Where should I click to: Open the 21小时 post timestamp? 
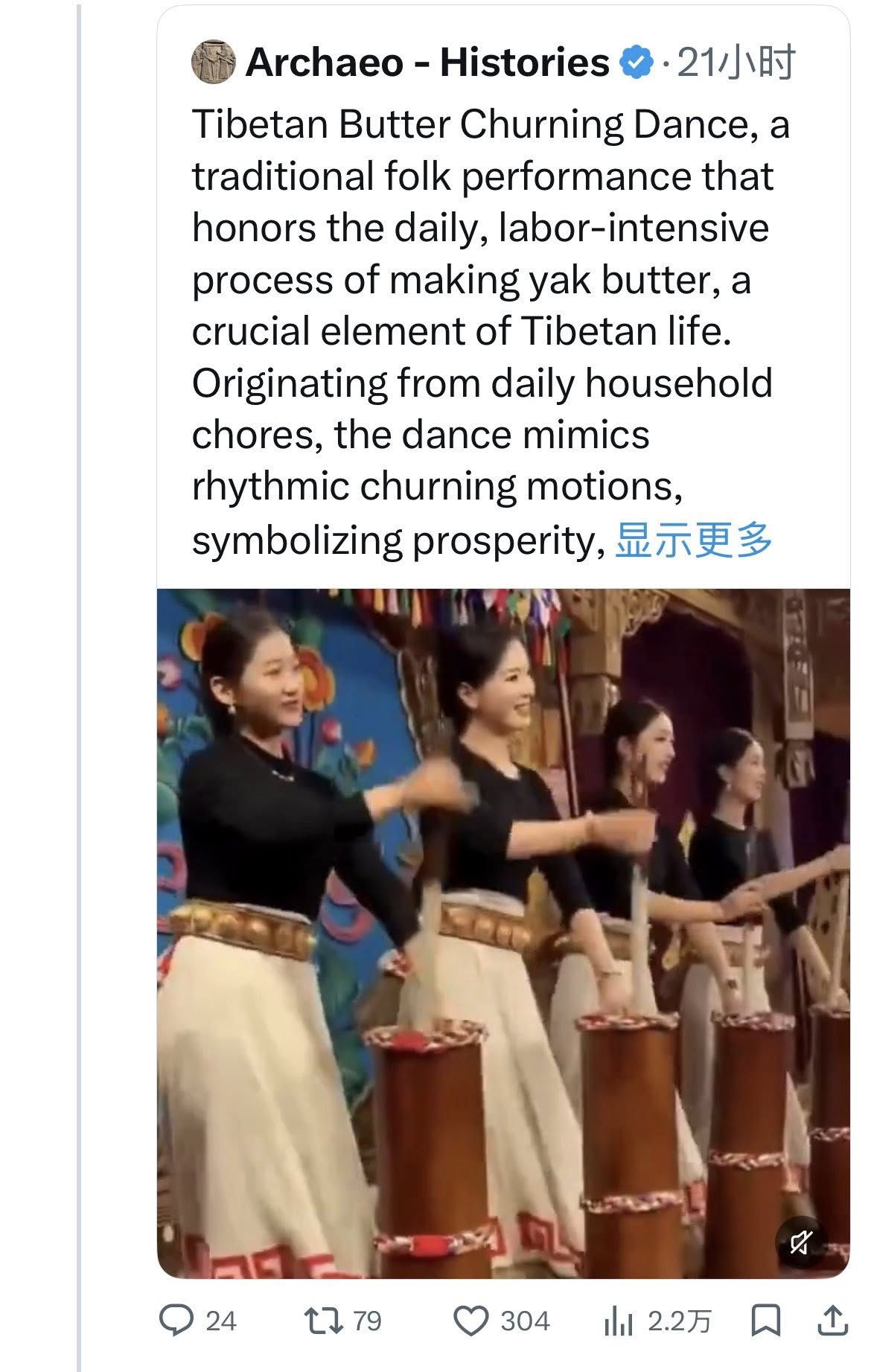[x=736, y=62]
